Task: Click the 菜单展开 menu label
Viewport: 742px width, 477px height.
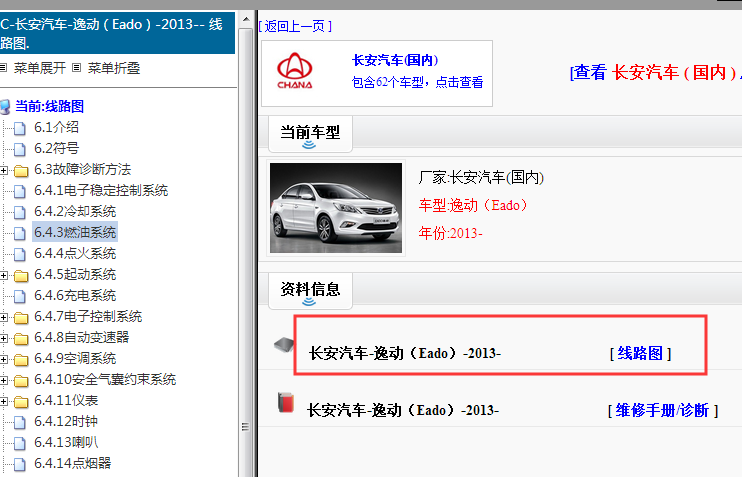Action: (x=40, y=68)
